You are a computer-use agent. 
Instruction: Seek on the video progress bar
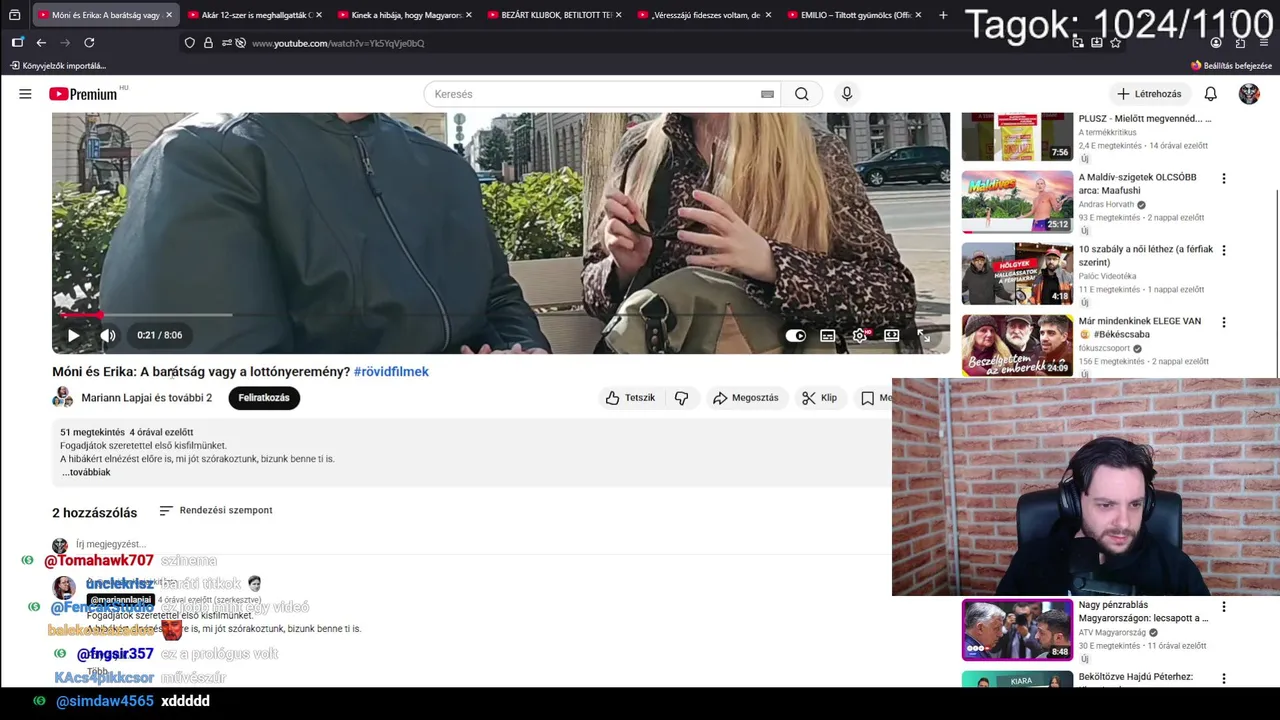(500, 315)
